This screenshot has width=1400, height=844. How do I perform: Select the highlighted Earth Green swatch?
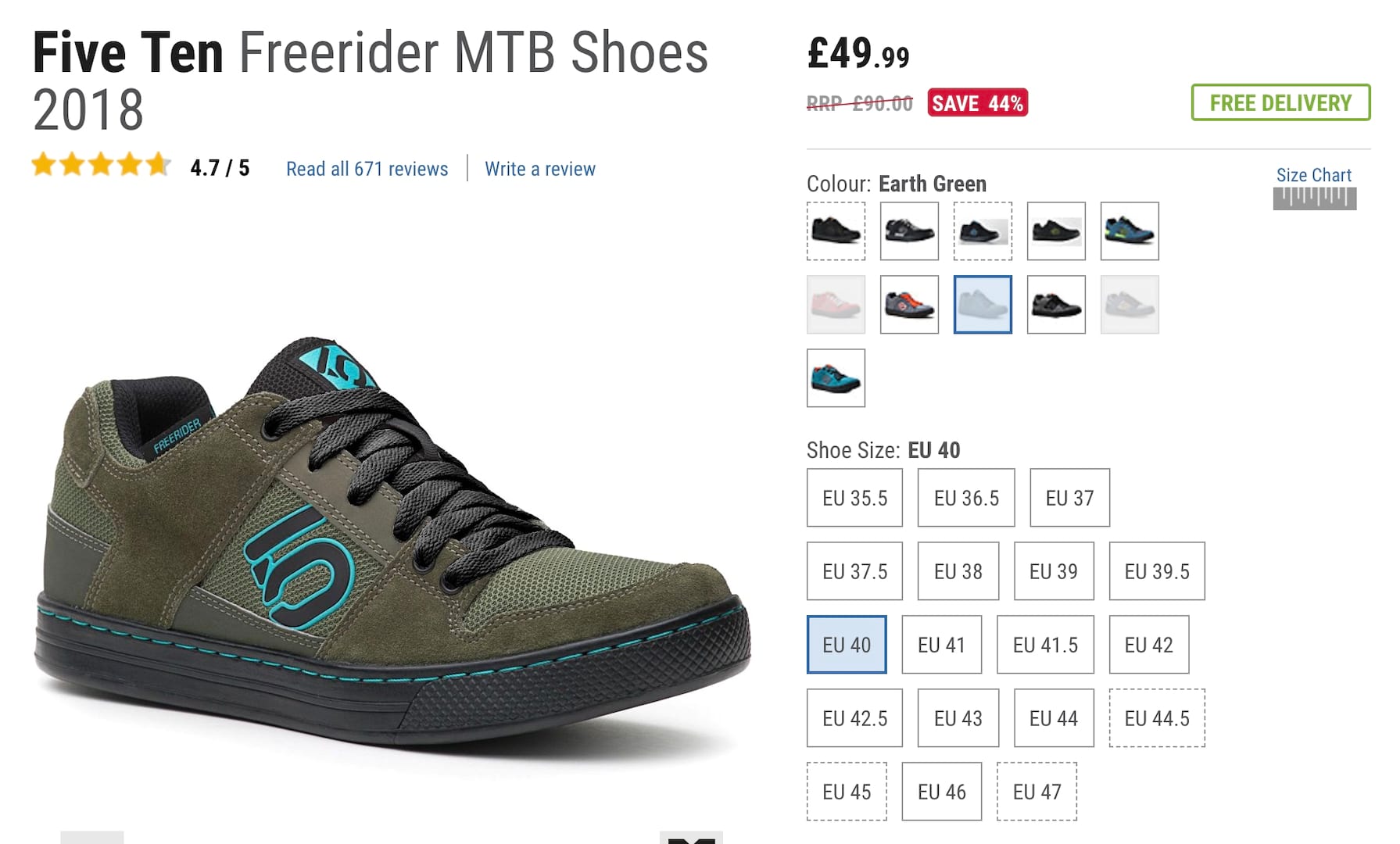pos(983,305)
